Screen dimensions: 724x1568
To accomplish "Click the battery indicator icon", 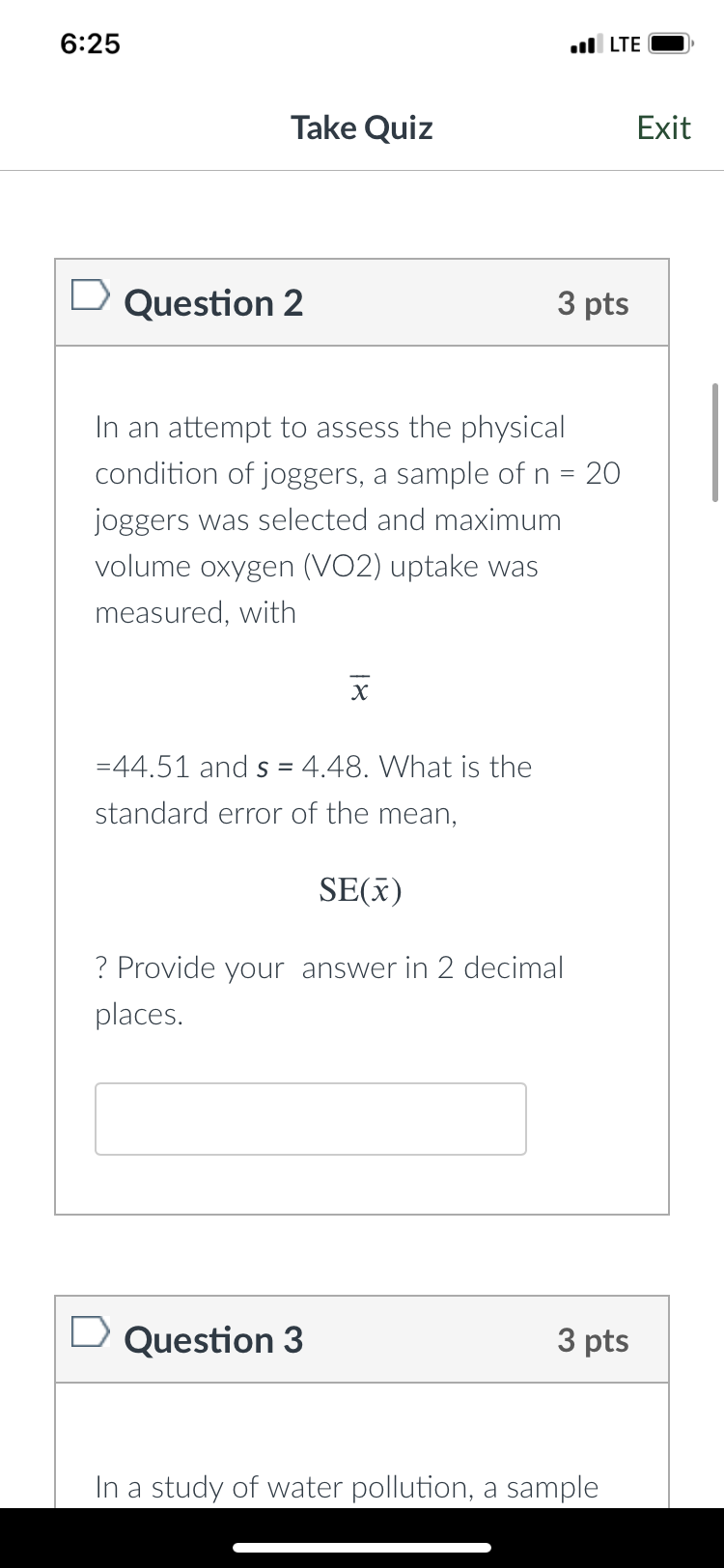I will point(668,43).
